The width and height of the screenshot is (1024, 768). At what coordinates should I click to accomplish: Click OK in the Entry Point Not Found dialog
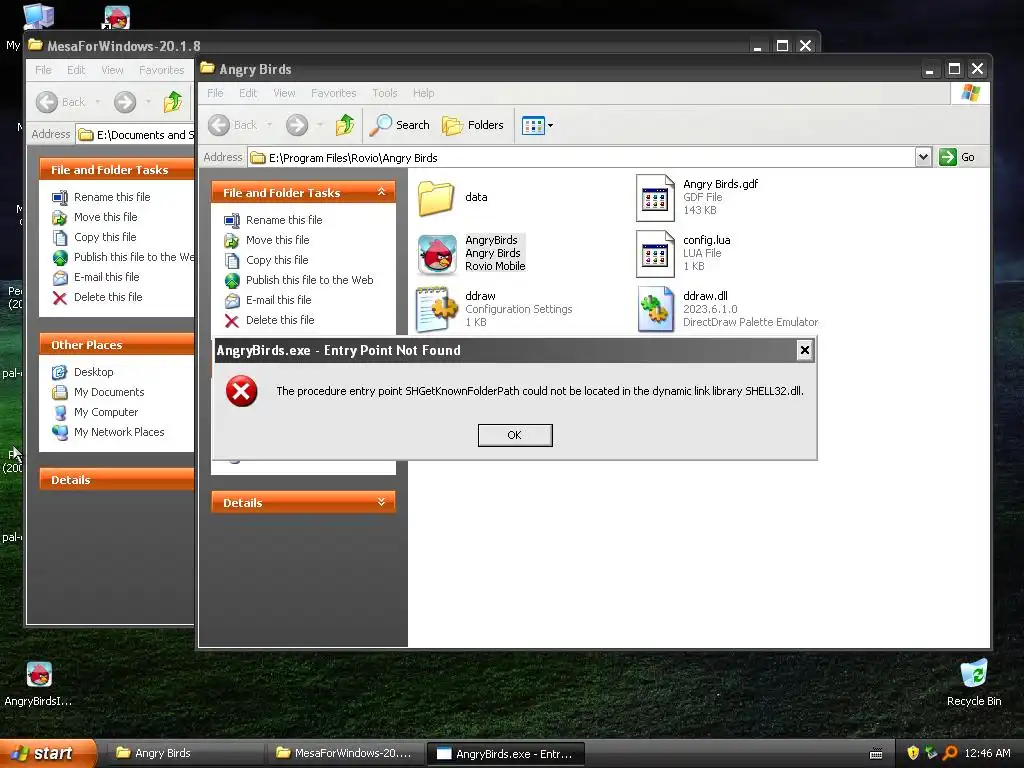[x=515, y=435]
